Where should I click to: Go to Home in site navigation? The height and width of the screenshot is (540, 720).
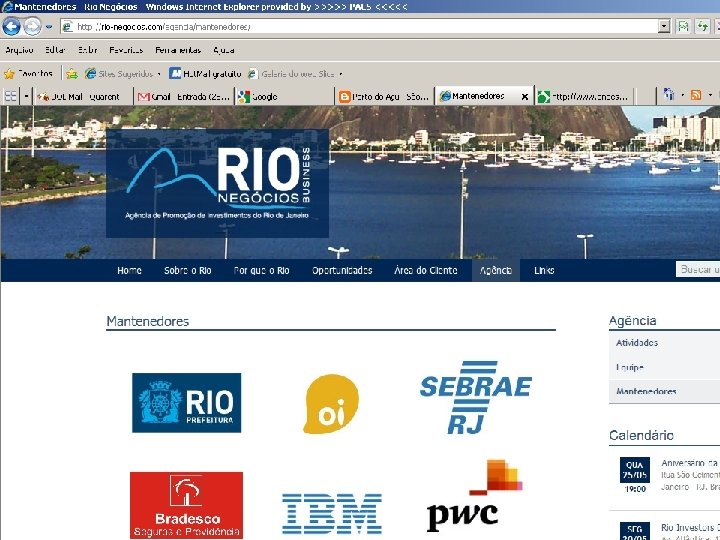[129, 270]
